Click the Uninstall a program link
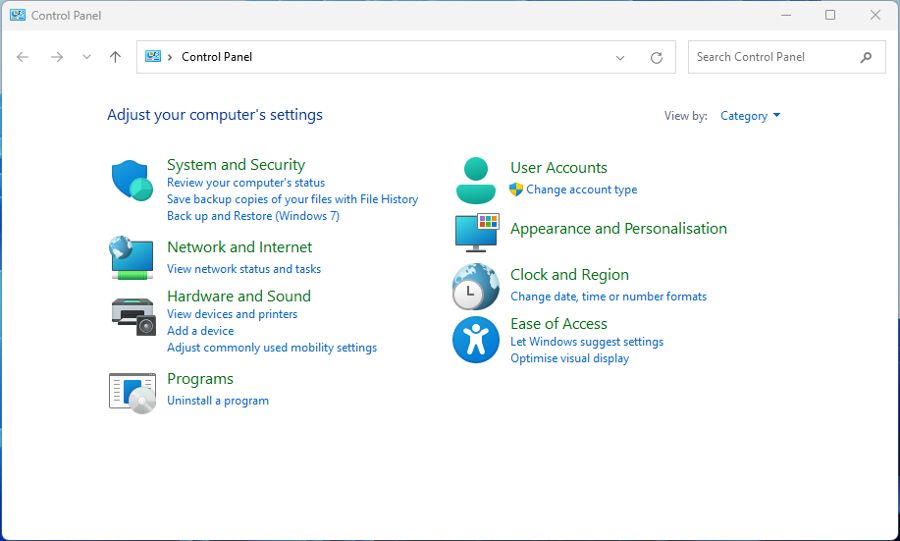900x541 pixels. tap(217, 401)
